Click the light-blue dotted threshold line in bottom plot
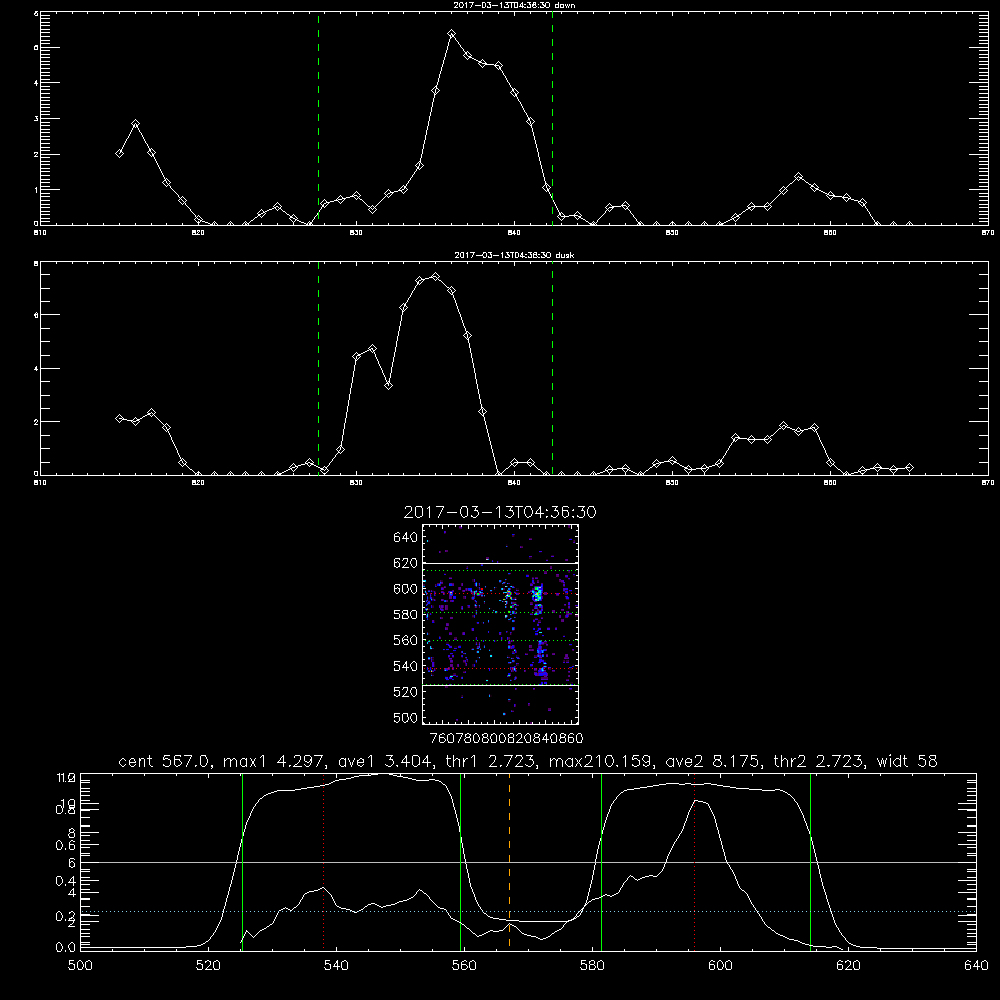1000x1000 pixels. 528,911
